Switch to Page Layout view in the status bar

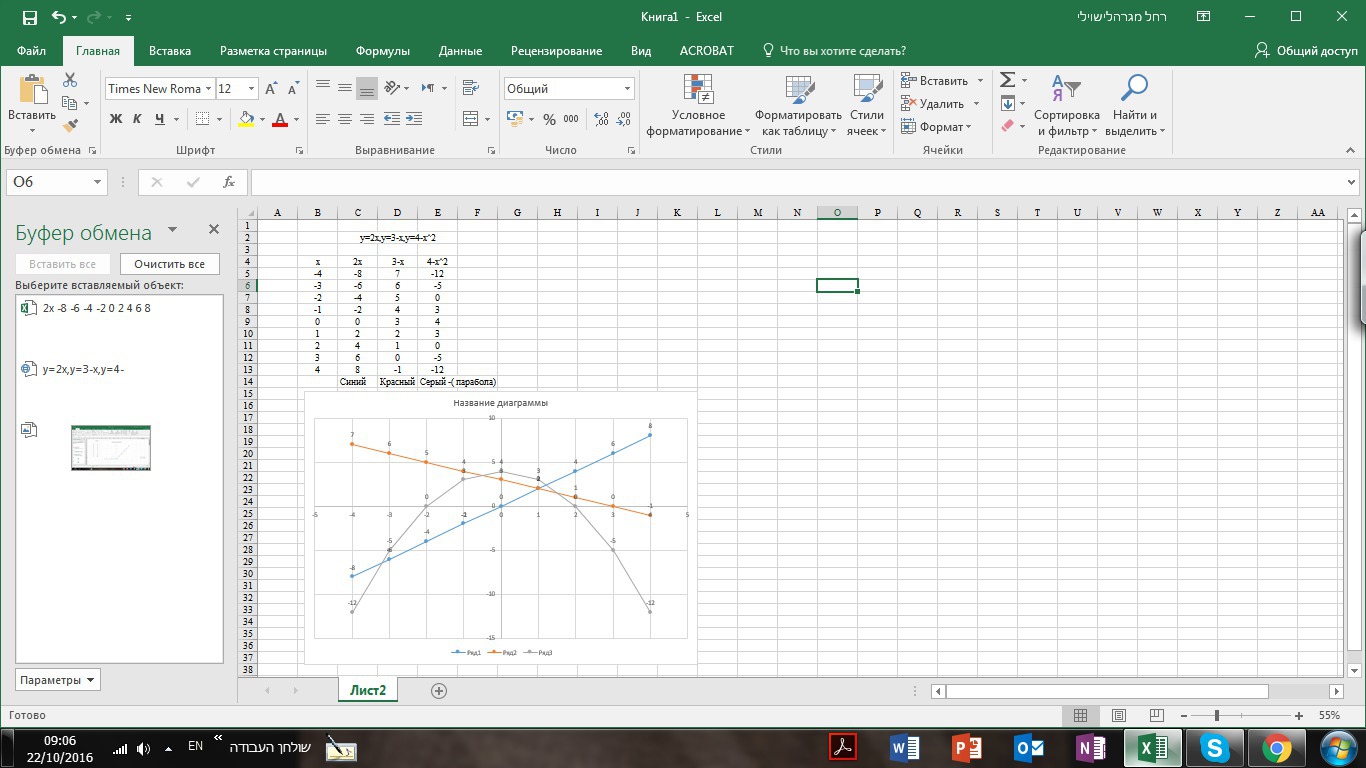click(x=1119, y=716)
